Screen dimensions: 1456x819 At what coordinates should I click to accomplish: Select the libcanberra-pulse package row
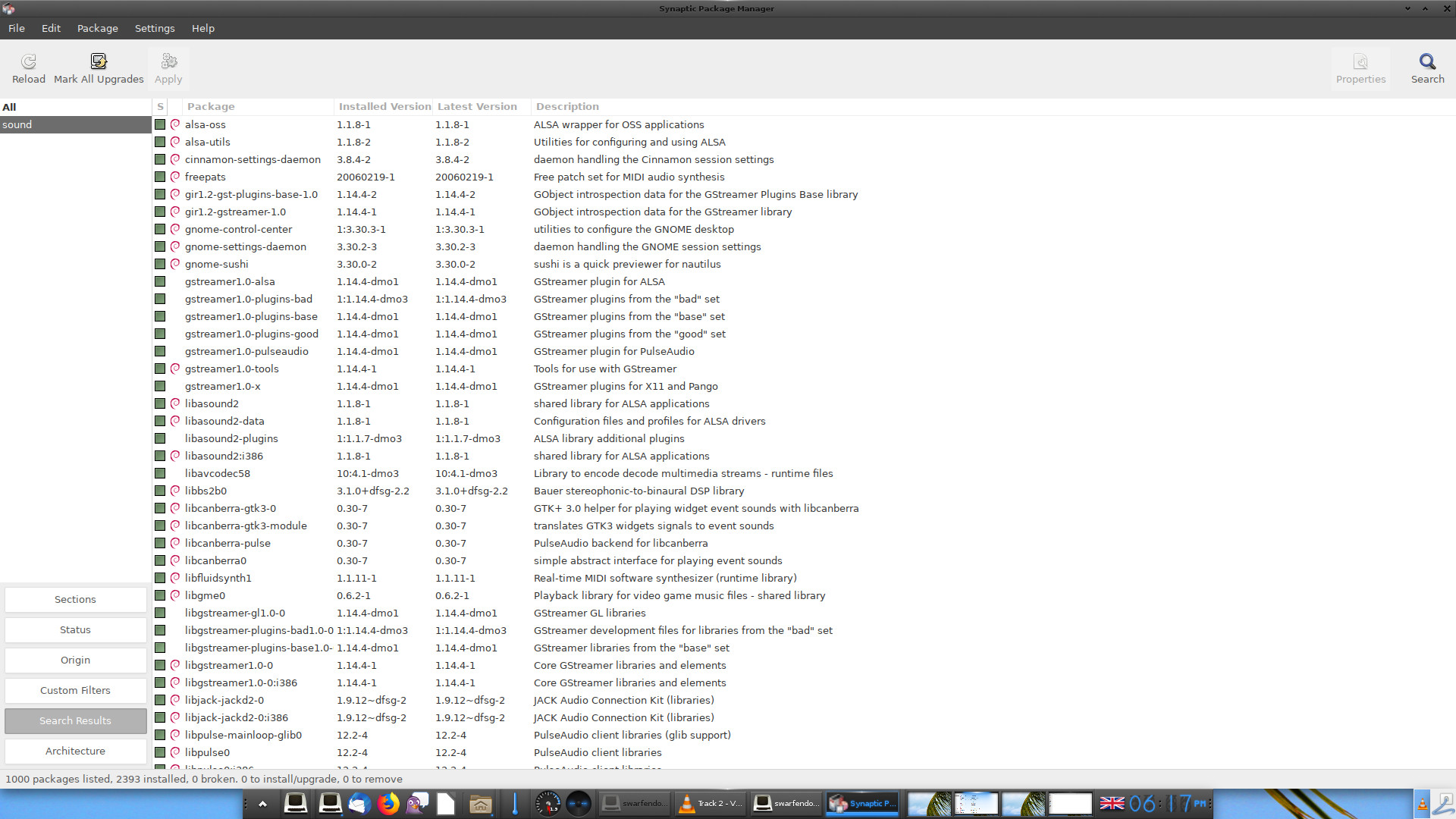[x=227, y=543]
